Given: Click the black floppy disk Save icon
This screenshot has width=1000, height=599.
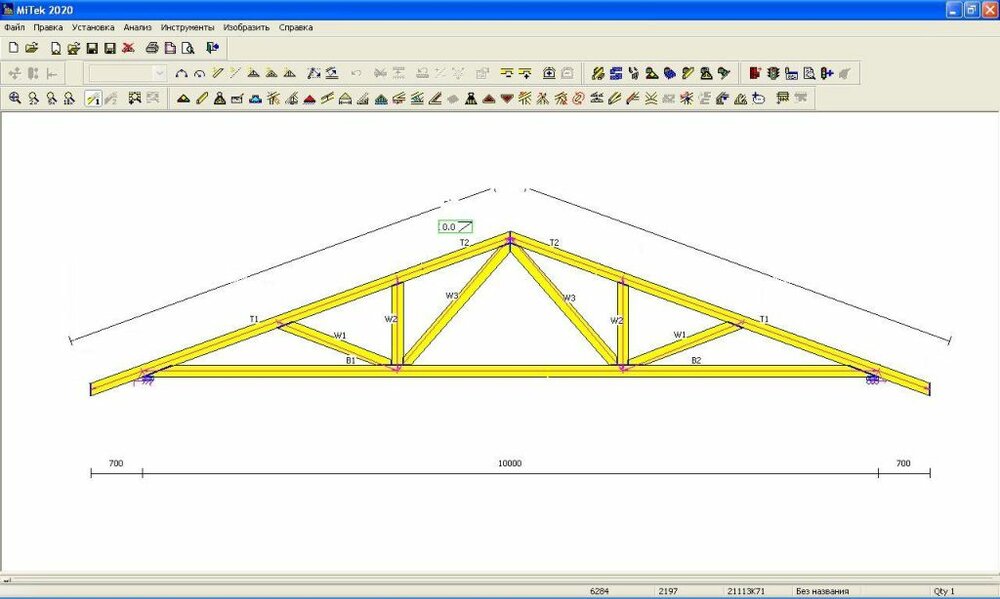Looking at the screenshot, I should pos(92,47).
